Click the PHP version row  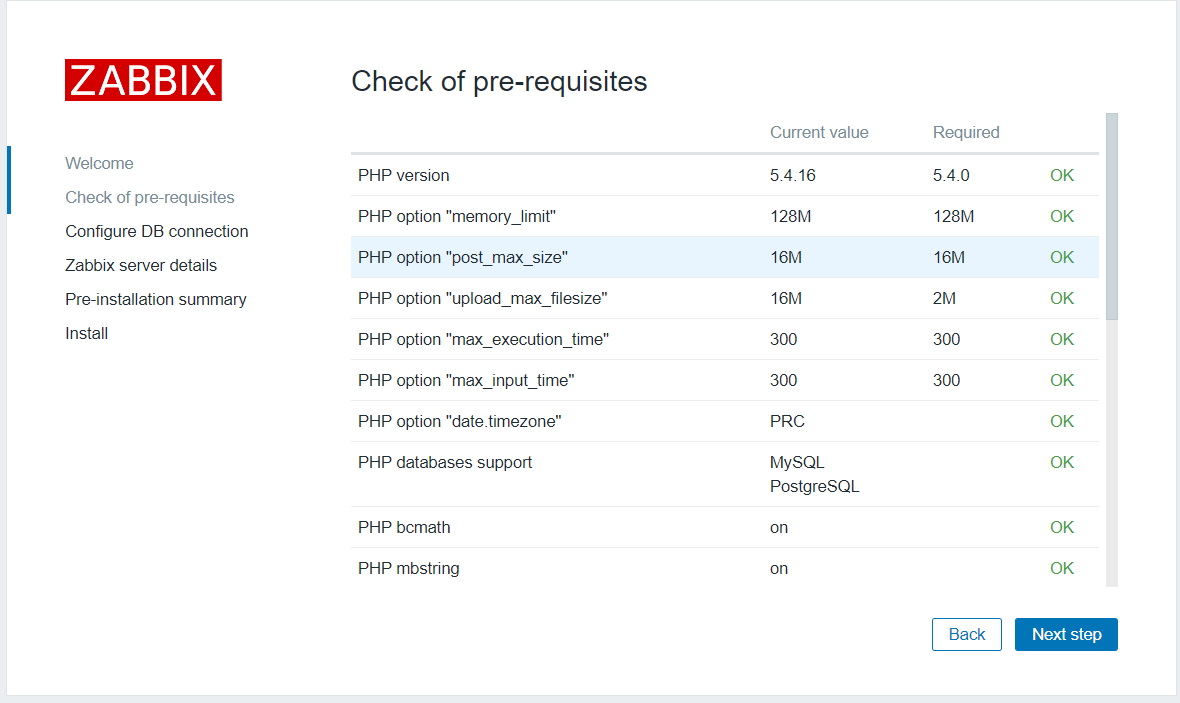click(404, 175)
